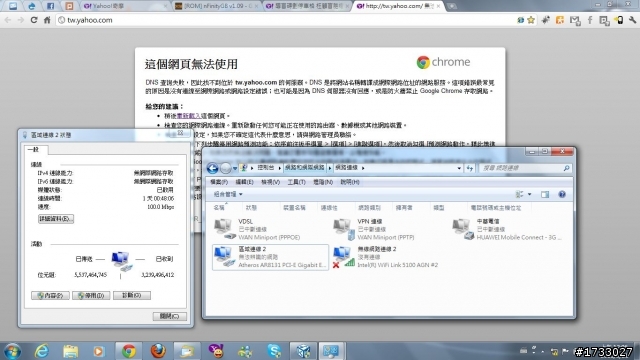
Task: Select the VDSL connection item
Action: point(270,229)
